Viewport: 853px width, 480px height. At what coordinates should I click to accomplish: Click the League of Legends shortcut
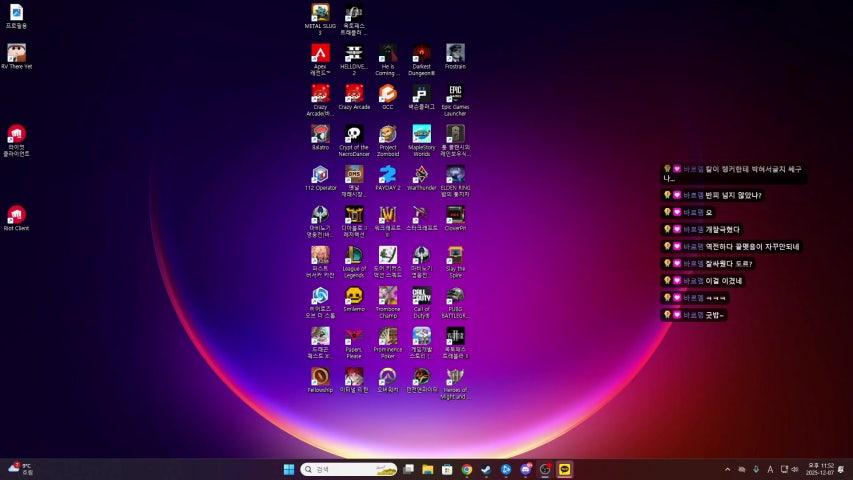click(354, 255)
